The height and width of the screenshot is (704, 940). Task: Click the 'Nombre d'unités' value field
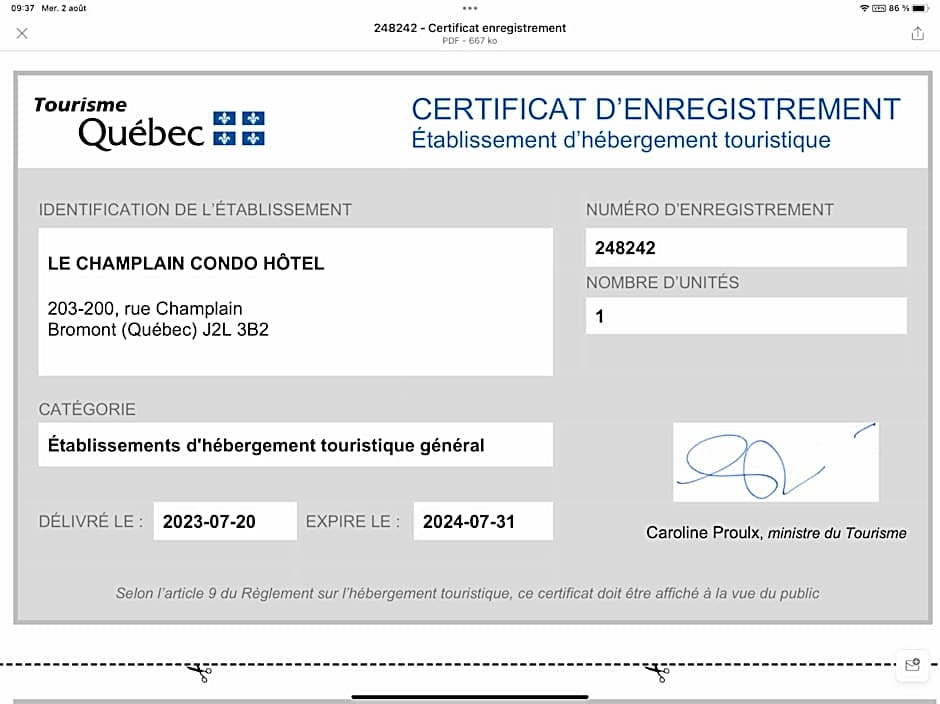746,316
